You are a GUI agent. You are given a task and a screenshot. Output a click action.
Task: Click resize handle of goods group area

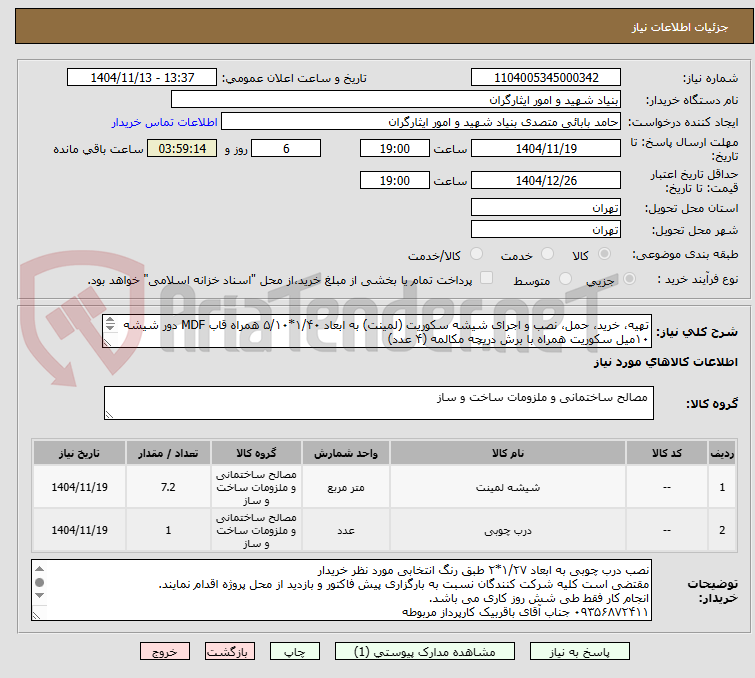pyautogui.click(x=109, y=415)
